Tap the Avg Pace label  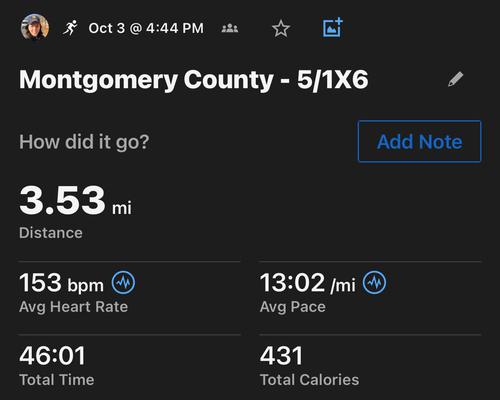[x=293, y=307]
